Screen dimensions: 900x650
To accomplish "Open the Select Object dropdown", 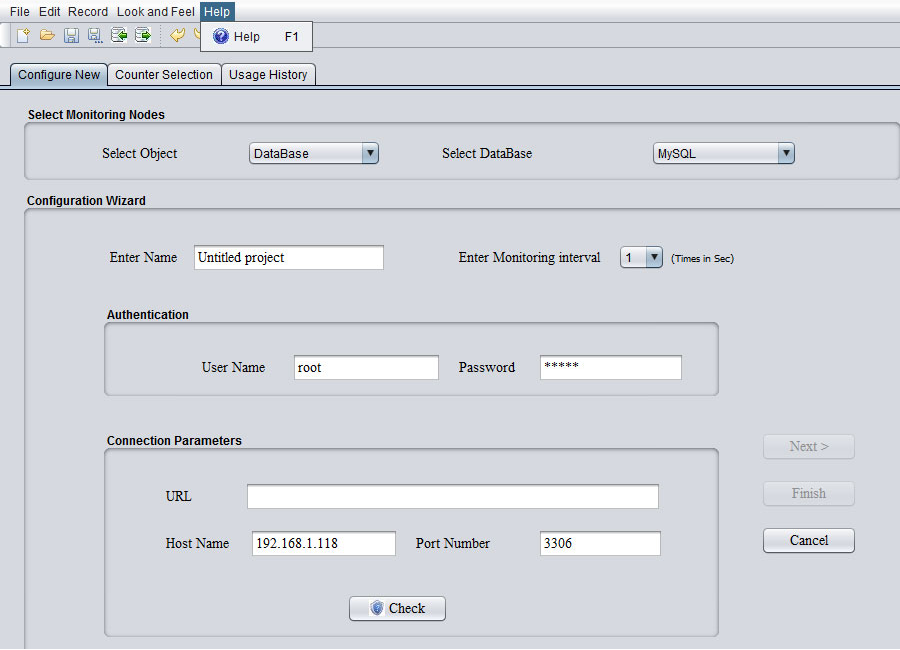I will [314, 153].
